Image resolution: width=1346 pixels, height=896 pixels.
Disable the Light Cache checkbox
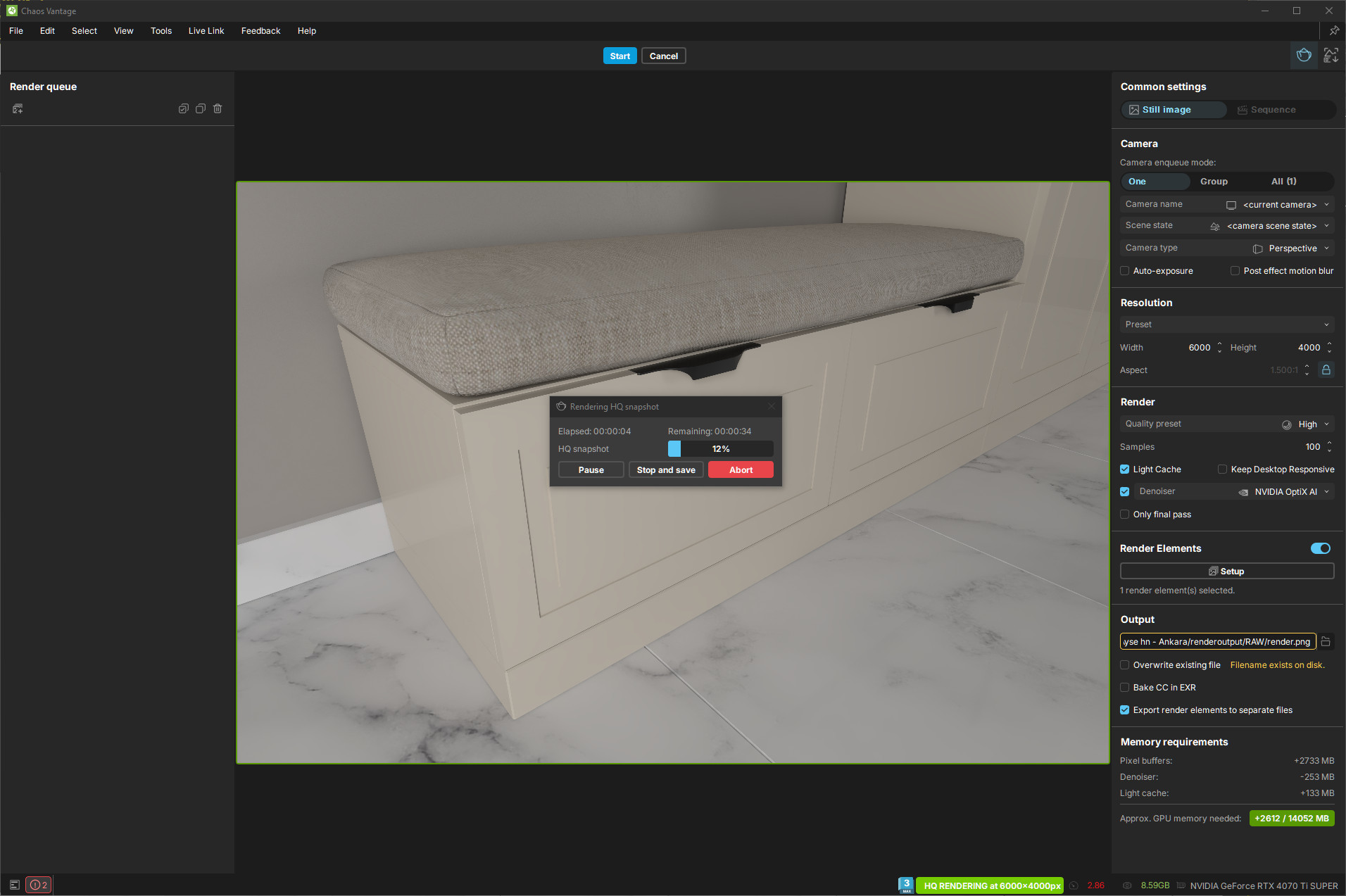1125,469
